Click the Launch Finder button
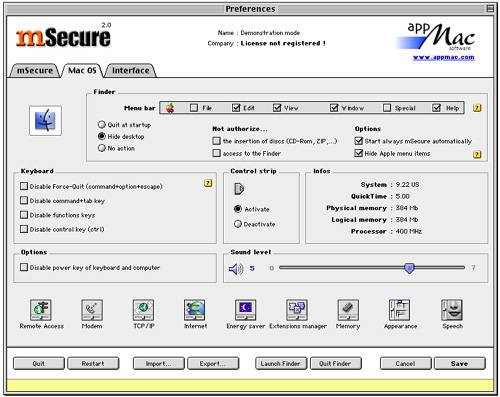Viewport: 500px width, 397px height. click(281, 364)
